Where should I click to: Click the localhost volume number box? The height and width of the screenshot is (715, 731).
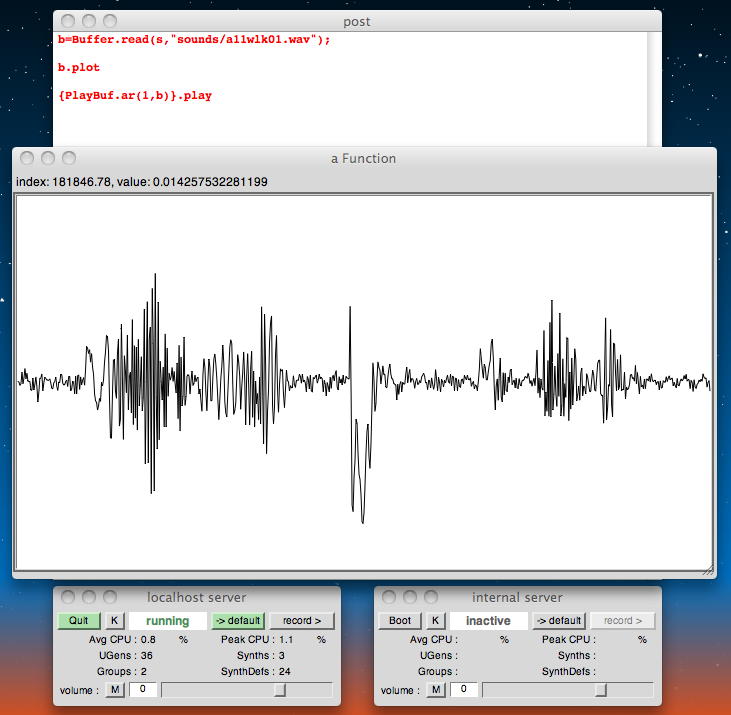click(142, 689)
